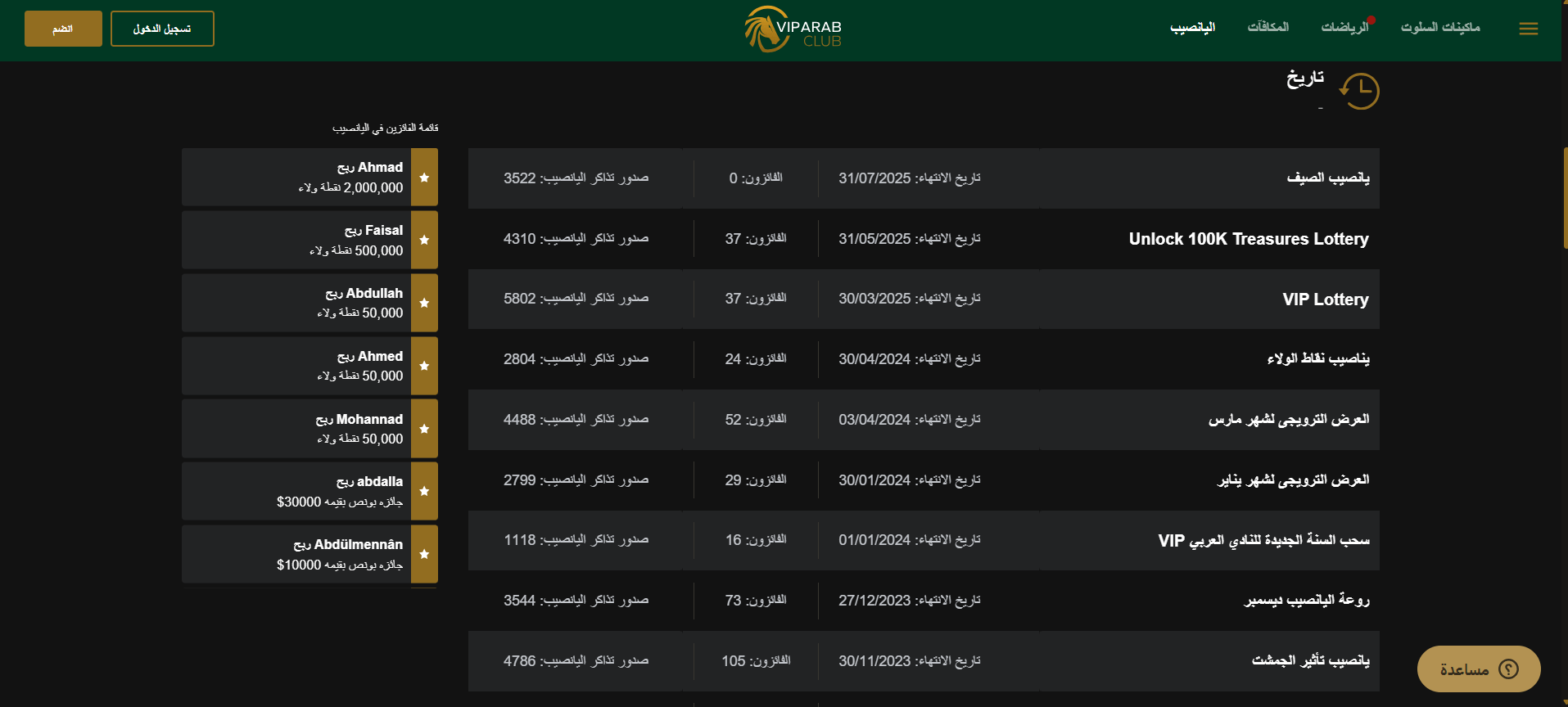Click the tickets issued 4310 value
1568x707 pixels.
click(x=520, y=239)
